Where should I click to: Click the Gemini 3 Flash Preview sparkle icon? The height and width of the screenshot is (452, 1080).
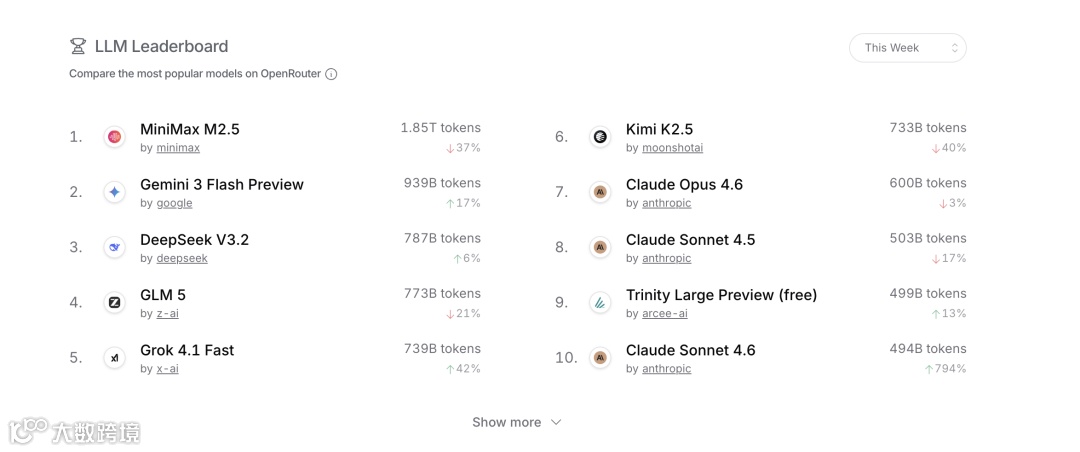pyautogui.click(x=114, y=192)
